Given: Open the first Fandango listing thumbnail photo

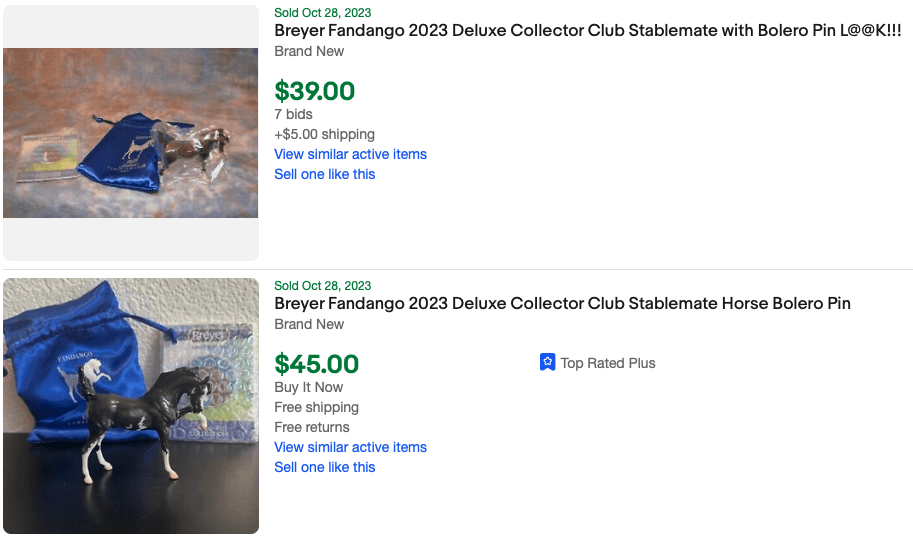Looking at the screenshot, I should tap(131, 133).
